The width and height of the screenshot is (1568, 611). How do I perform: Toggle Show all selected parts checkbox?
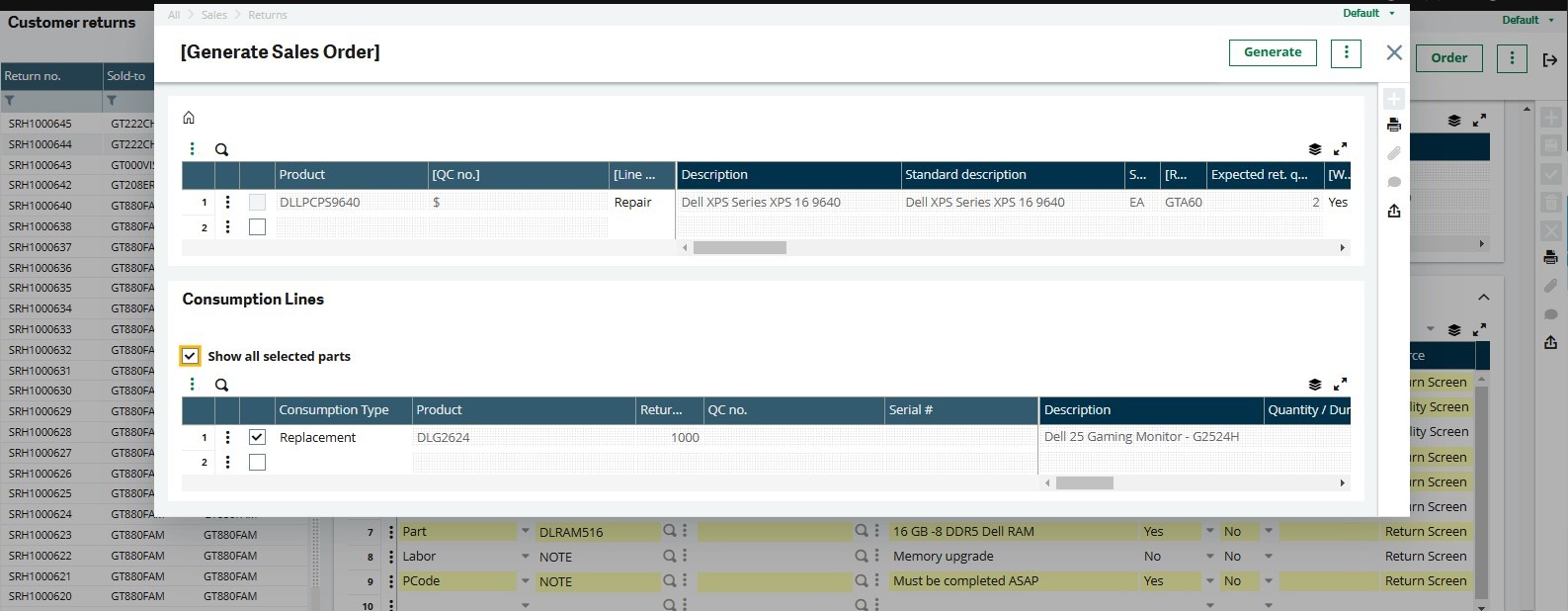[x=191, y=356]
